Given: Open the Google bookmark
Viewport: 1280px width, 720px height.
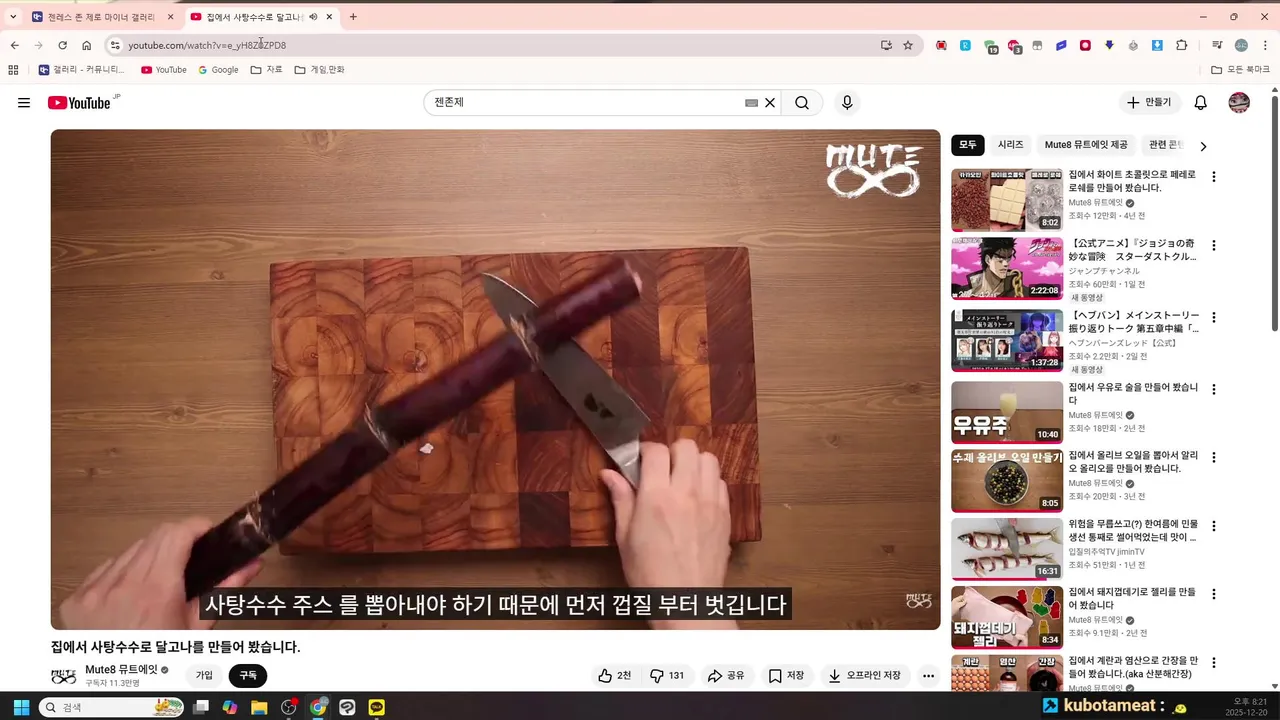Looking at the screenshot, I should point(218,70).
